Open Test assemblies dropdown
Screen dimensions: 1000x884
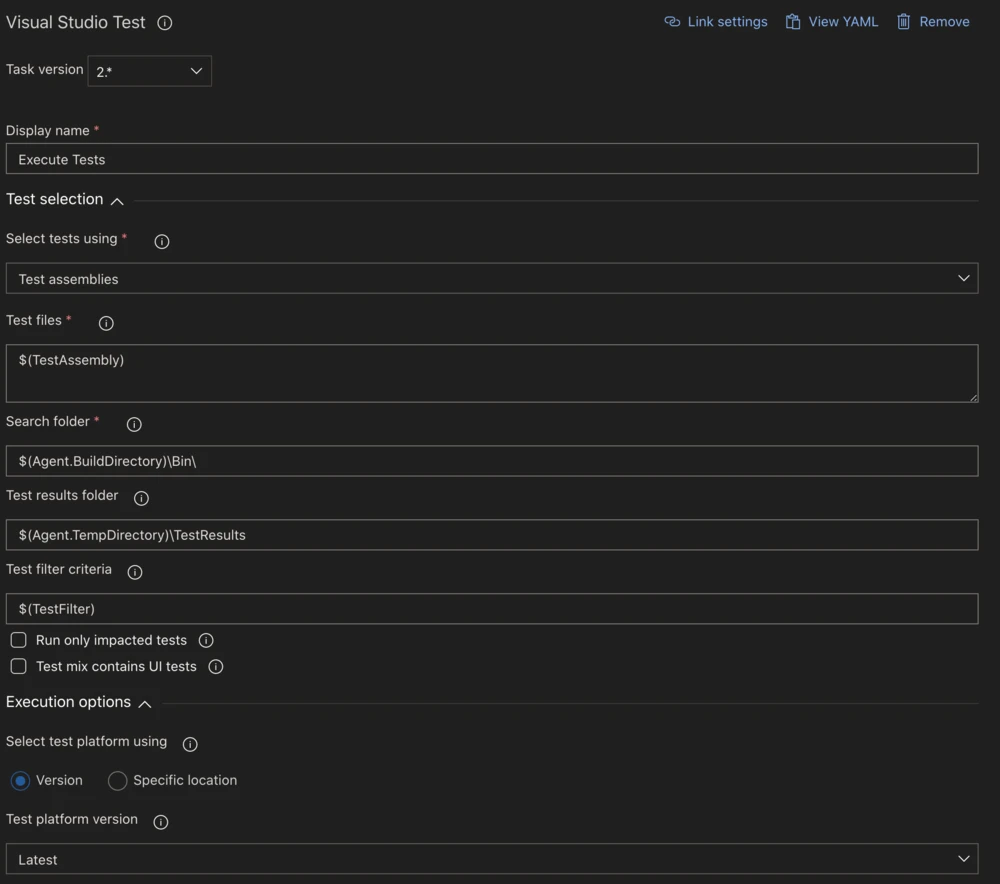click(491, 279)
